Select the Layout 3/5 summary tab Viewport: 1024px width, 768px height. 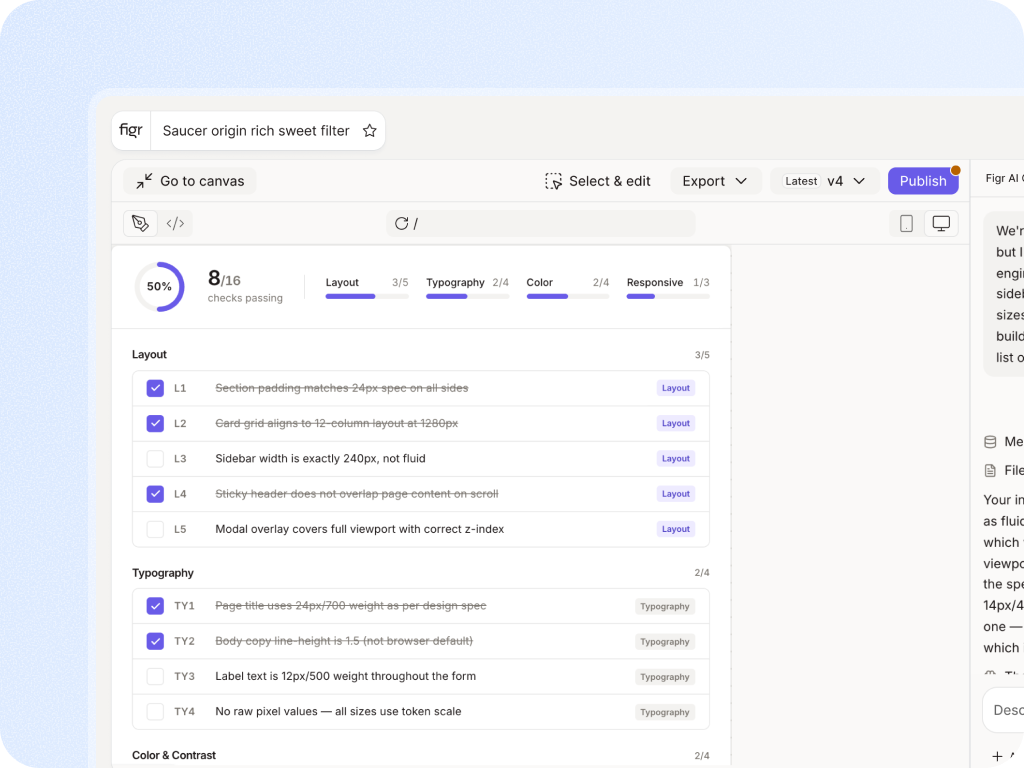pyautogui.click(x=367, y=287)
